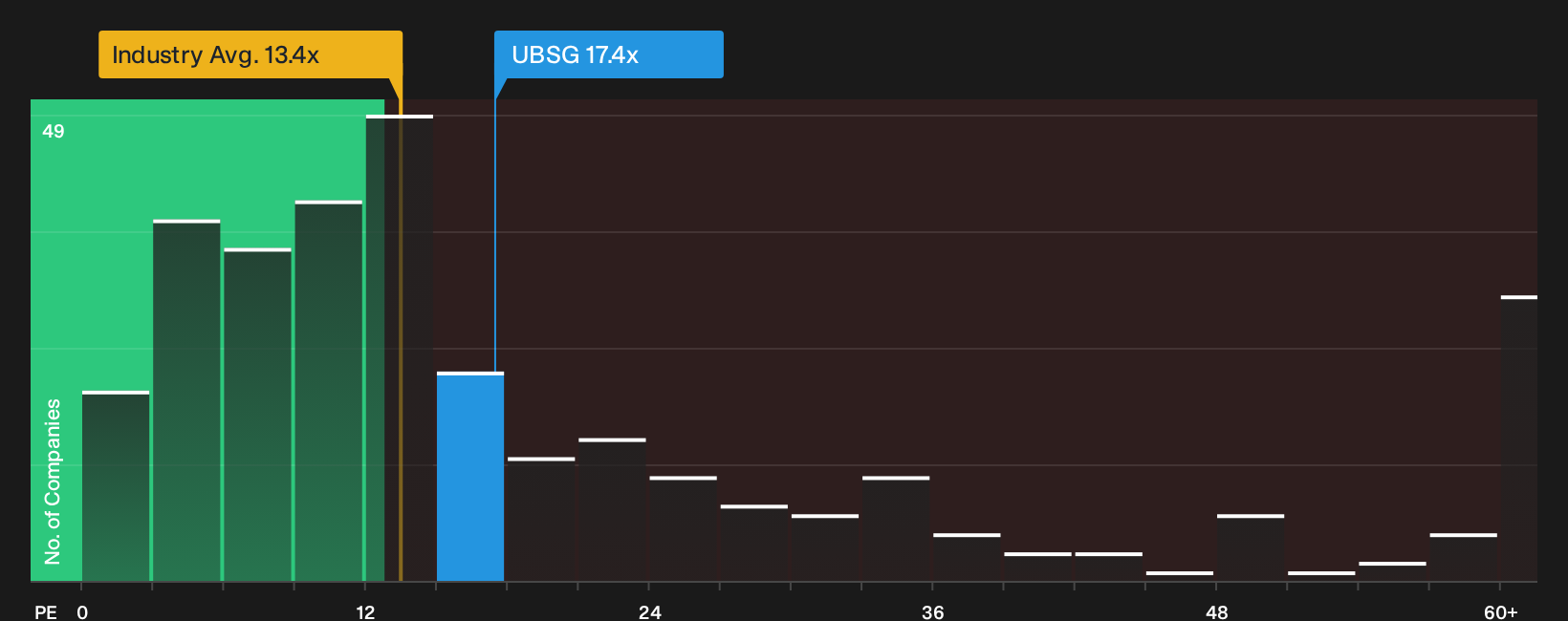Select the rightmost 60+ PE bar

(1519, 439)
